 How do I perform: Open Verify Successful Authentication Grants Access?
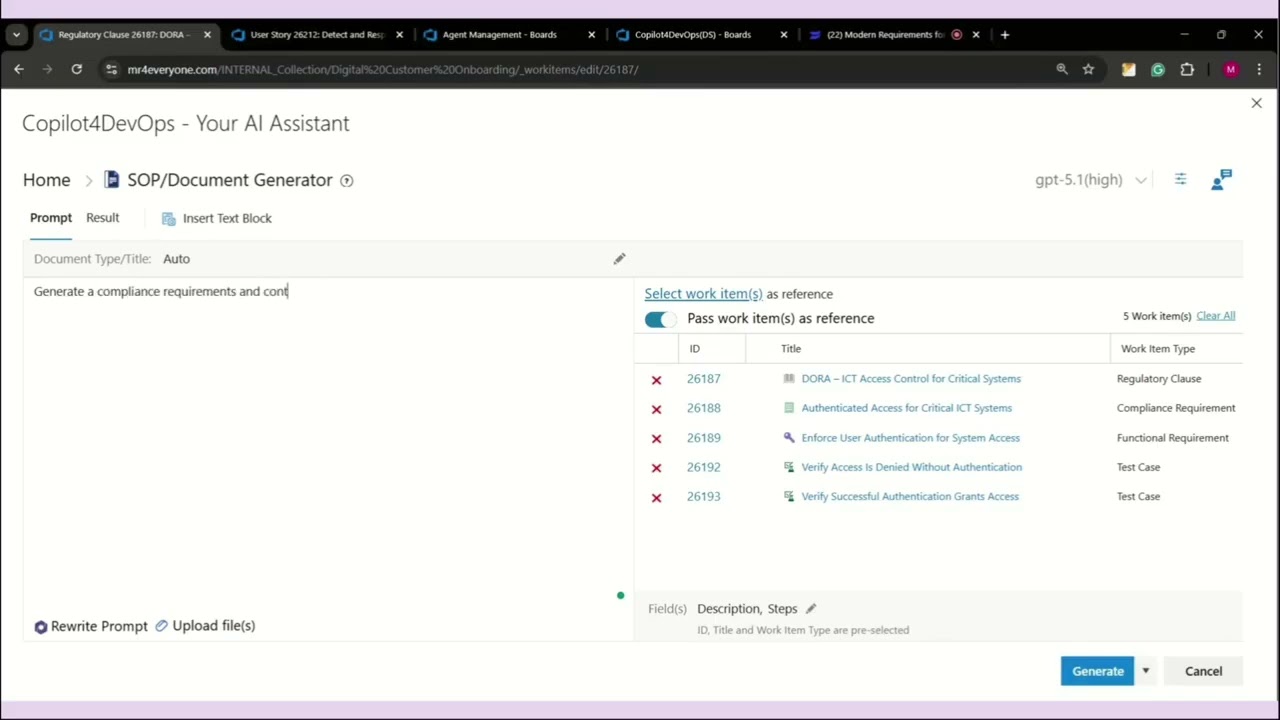pos(910,496)
